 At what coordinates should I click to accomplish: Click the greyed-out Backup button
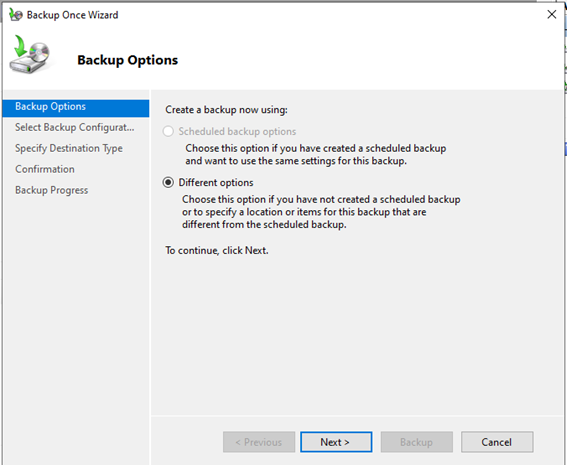pos(417,442)
